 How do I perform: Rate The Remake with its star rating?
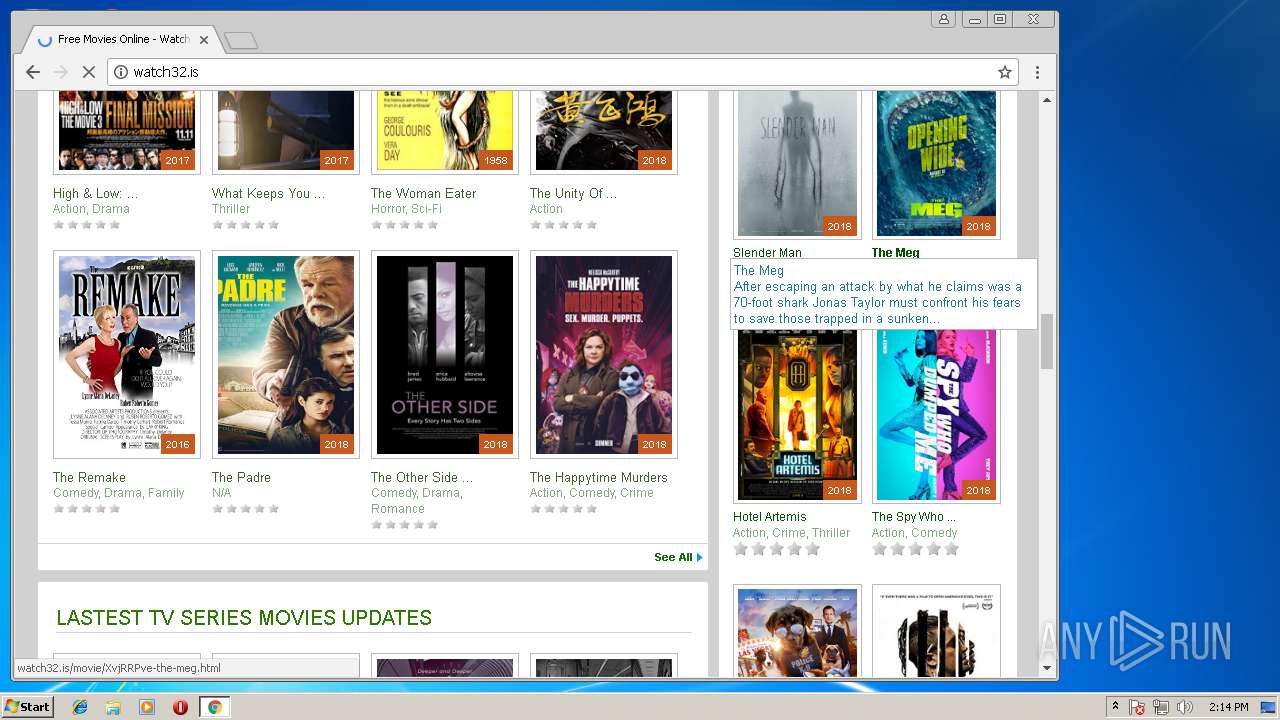click(x=86, y=509)
